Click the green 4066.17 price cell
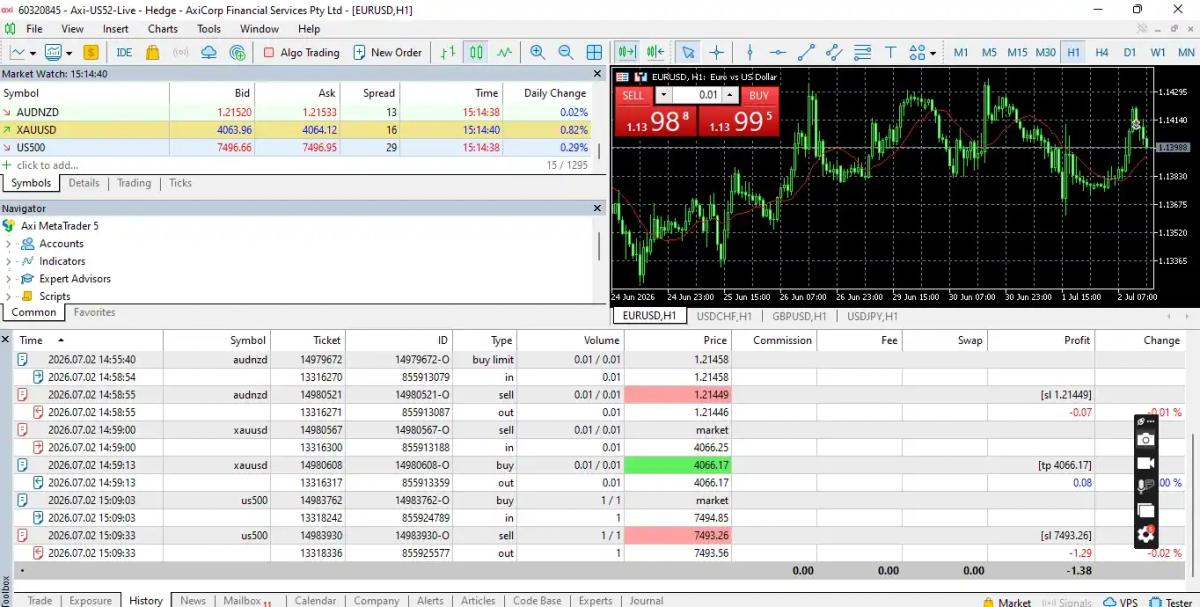 coord(678,465)
